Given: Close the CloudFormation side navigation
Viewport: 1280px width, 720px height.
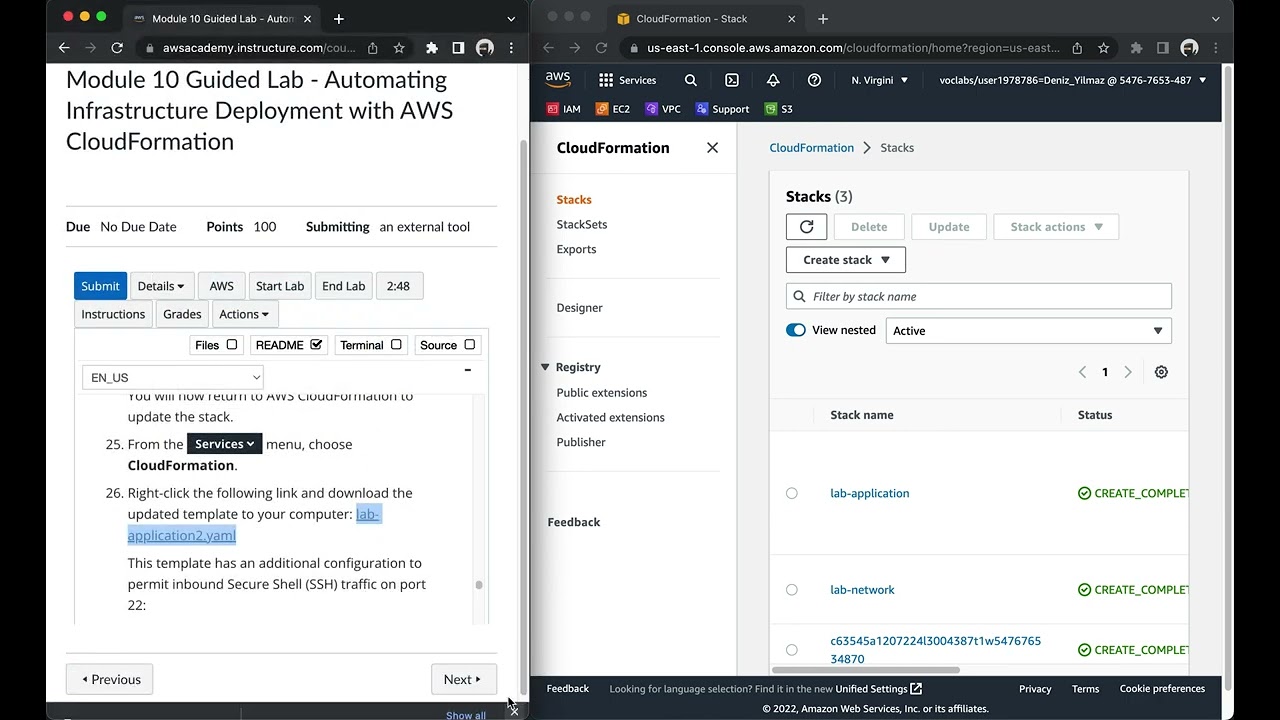Looking at the screenshot, I should (x=712, y=147).
